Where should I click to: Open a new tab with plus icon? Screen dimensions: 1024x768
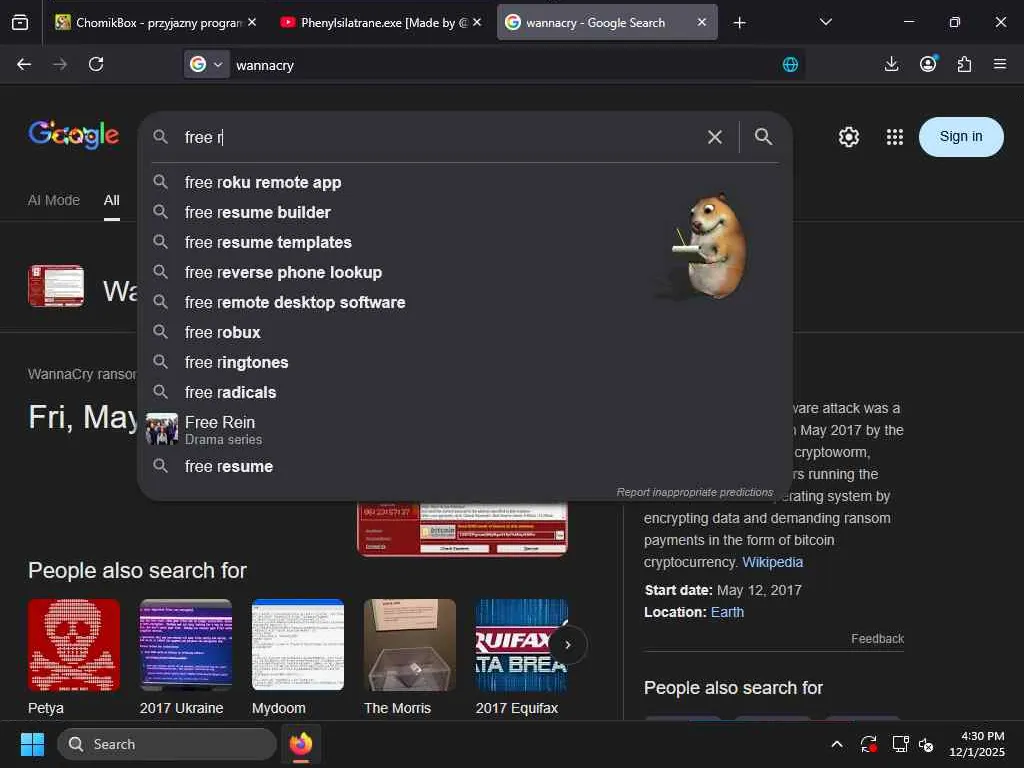(739, 23)
